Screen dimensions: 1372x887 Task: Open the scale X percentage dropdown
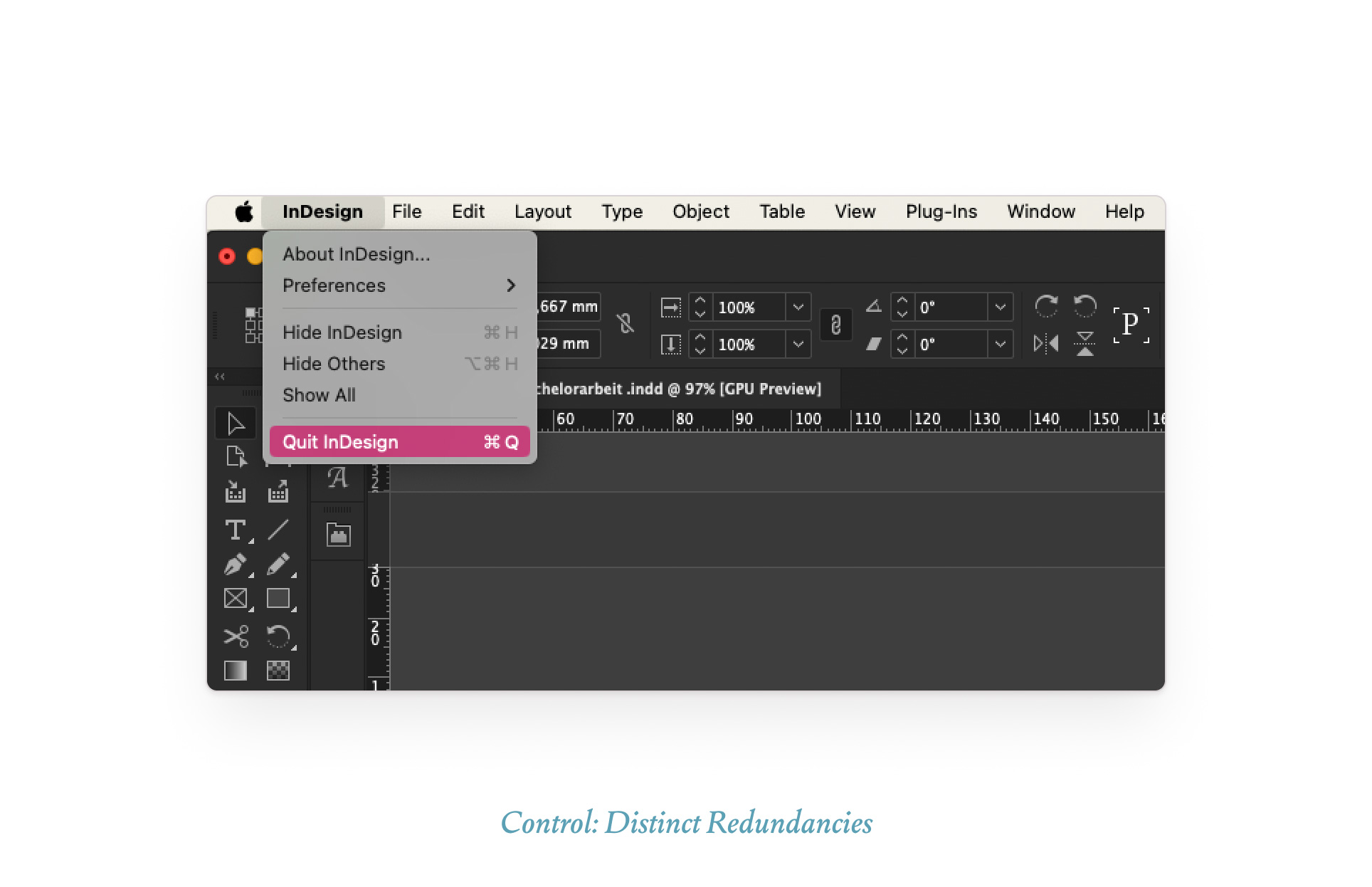798,308
